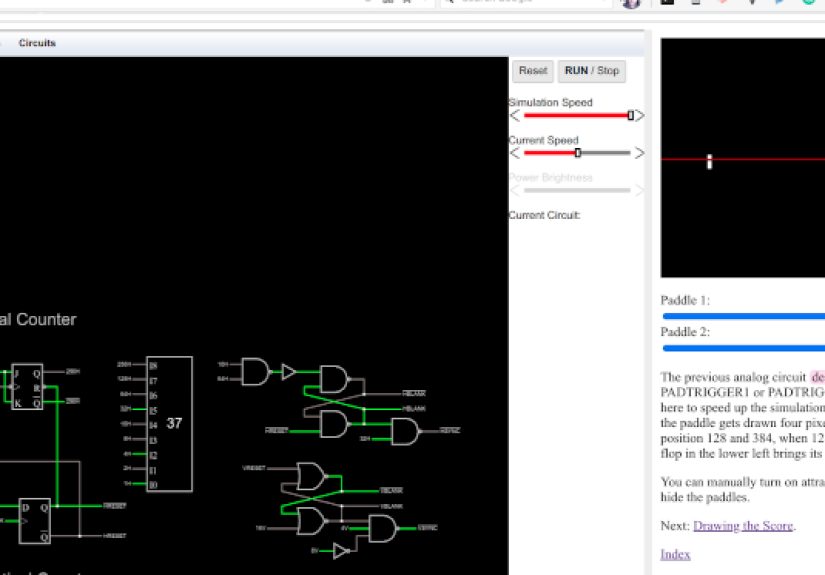Viewport: 825px width, 575px height.
Task: Click the Paddle 2 slider
Action: coord(743,348)
